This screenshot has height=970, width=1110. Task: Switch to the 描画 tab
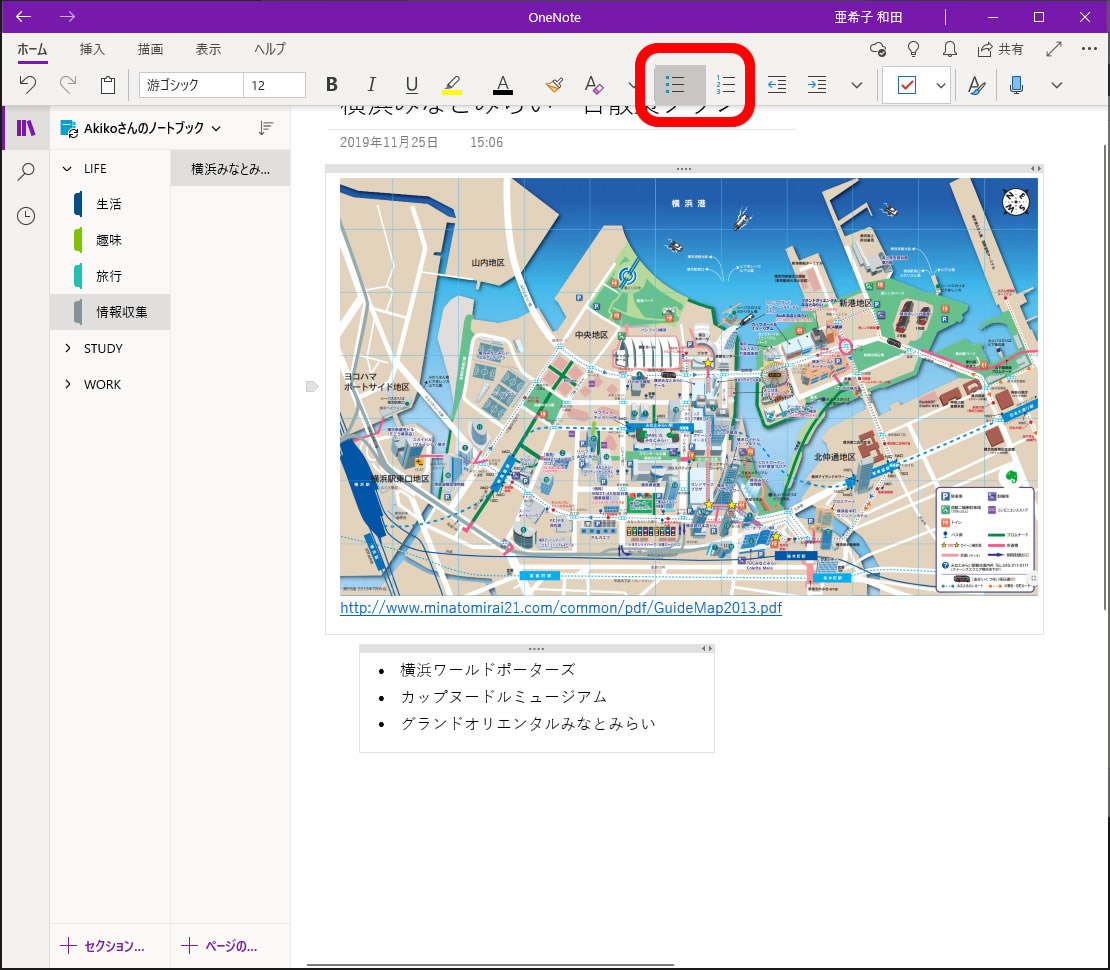150,49
